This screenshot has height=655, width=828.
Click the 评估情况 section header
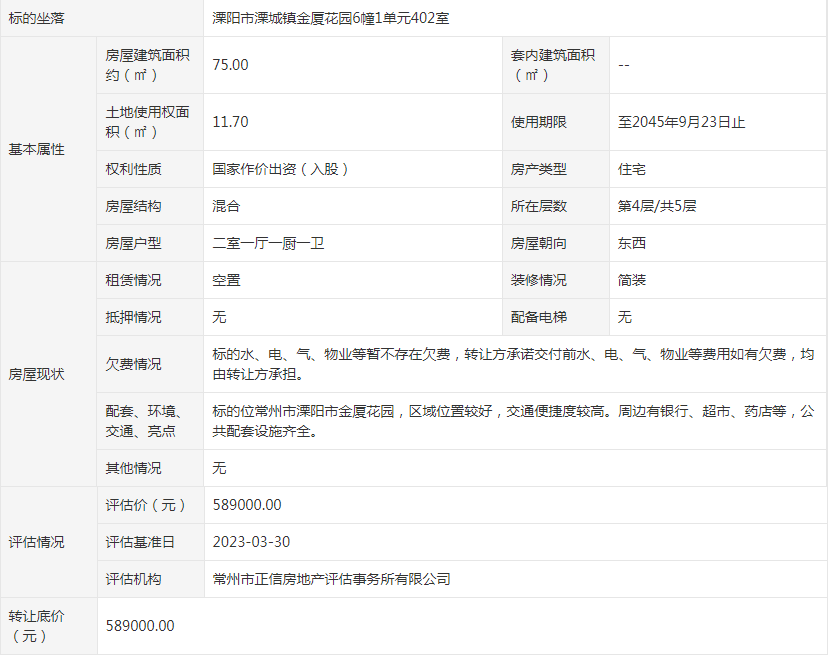[x=36, y=542]
